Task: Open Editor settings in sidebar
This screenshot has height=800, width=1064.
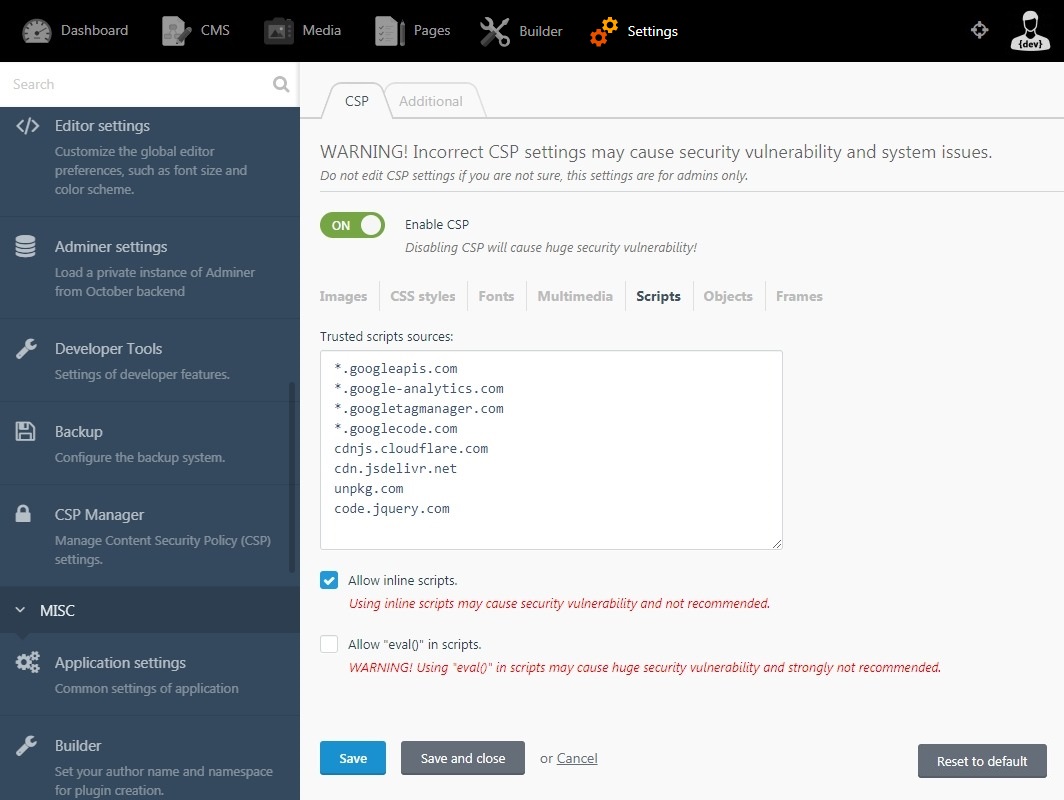Action: [x=149, y=157]
